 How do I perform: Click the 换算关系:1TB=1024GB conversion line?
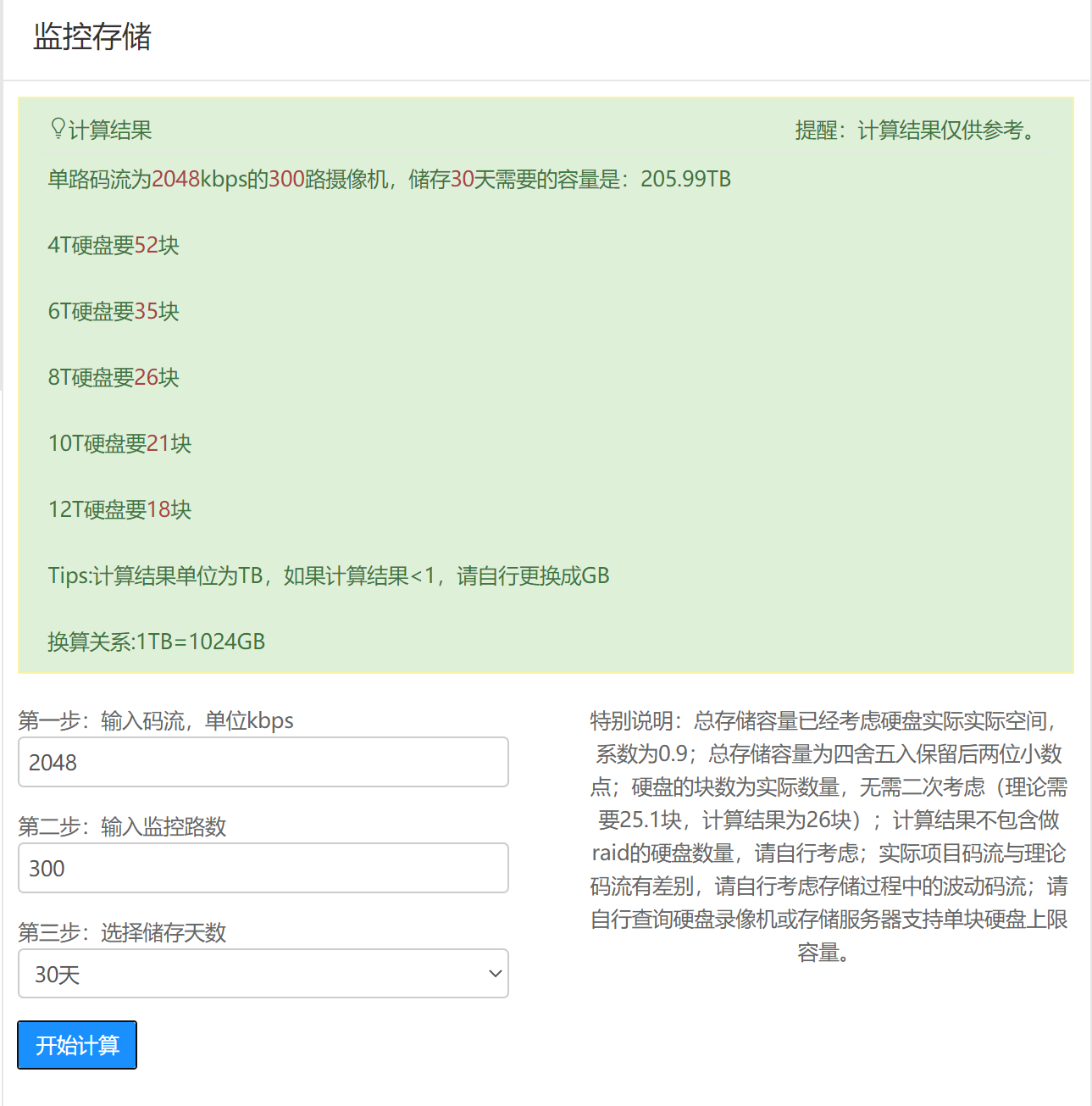(x=156, y=642)
